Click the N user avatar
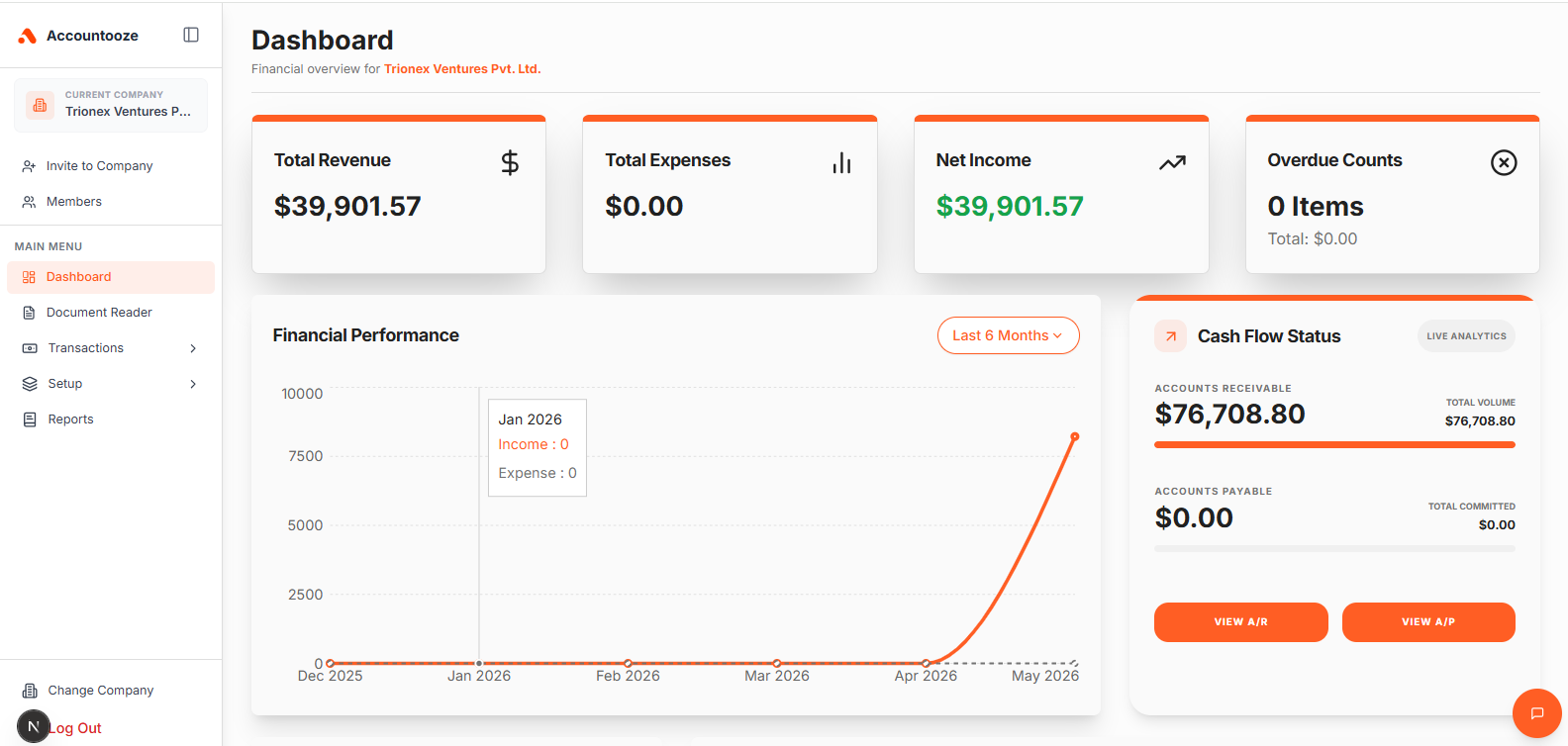This screenshot has height=746, width=1568. click(x=33, y=726)
